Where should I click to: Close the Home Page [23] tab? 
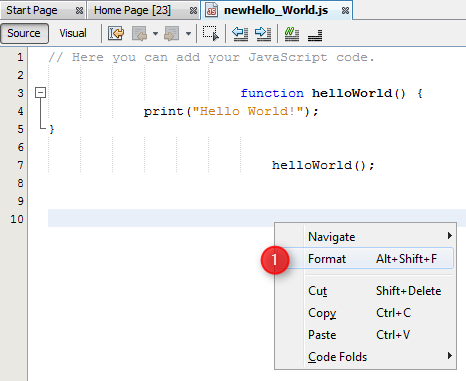[x=193, y=11]
